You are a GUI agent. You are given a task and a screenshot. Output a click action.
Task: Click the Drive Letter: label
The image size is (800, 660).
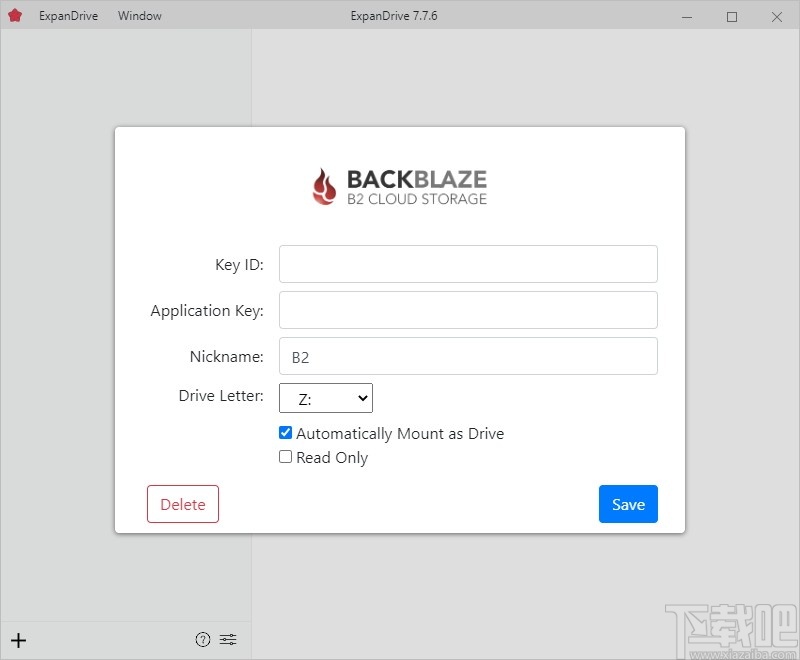[221, 396]
